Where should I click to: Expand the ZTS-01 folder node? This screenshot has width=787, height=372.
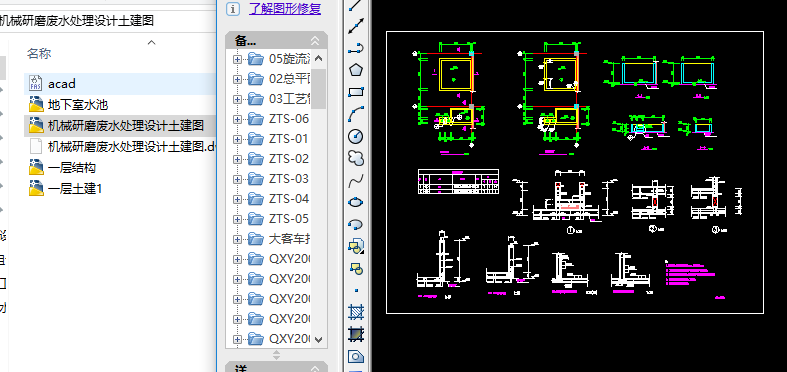tap(237, 139)
